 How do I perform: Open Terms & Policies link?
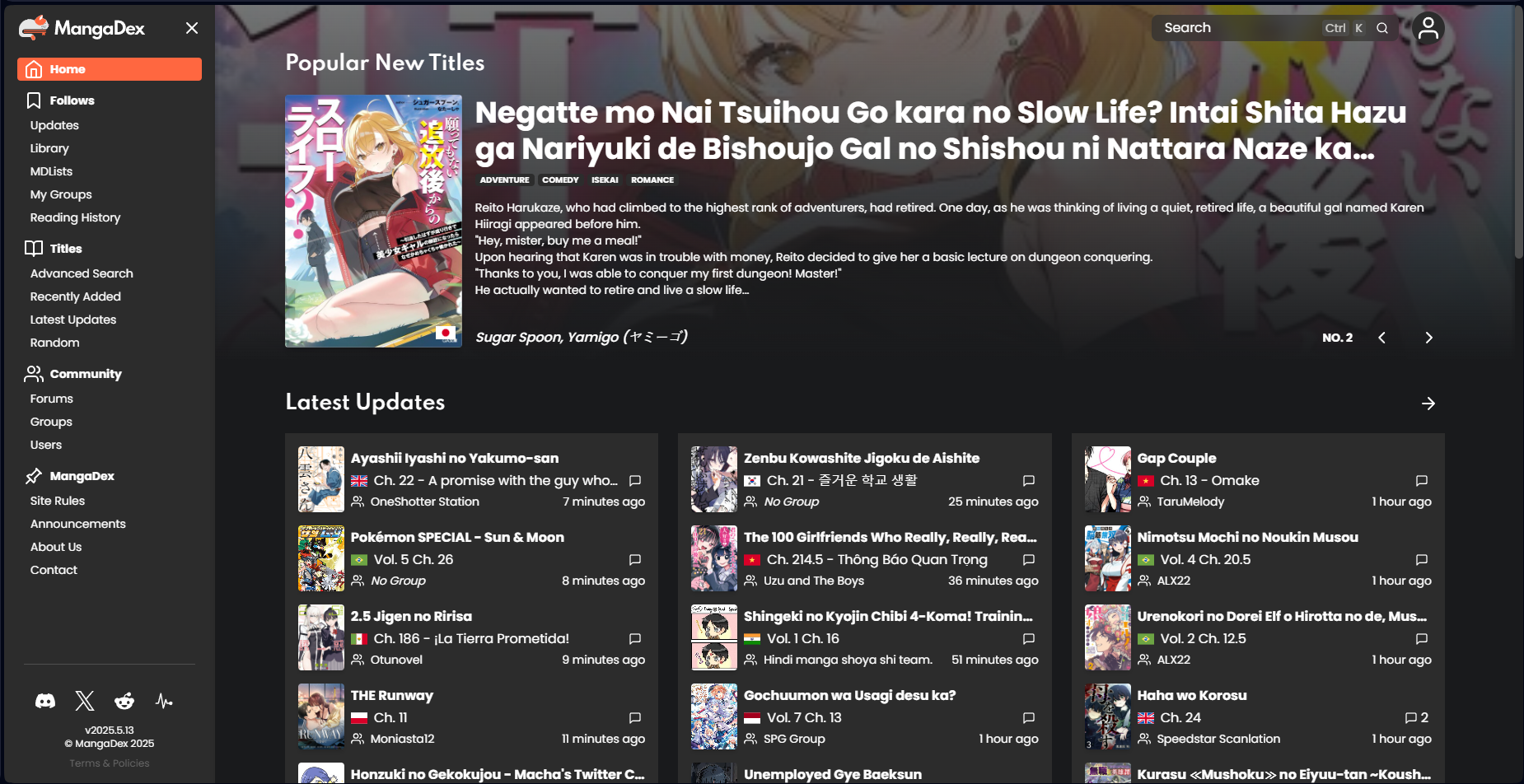pos(110,763)
